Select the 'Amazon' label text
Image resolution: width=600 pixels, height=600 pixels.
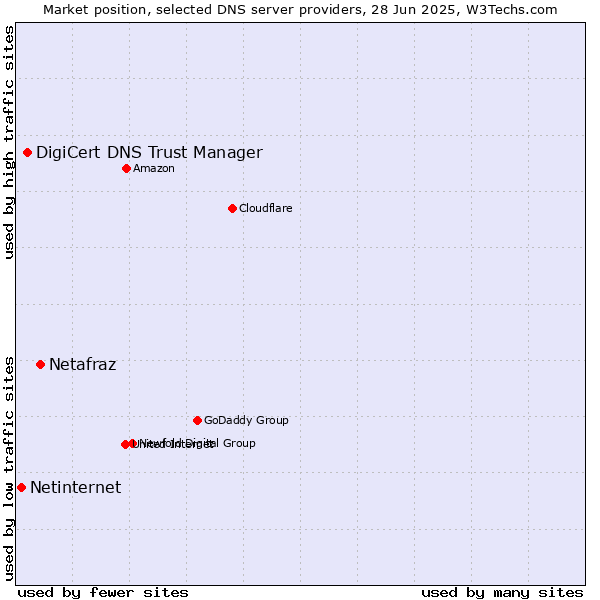pyautogui.click(x=154, y=168)
